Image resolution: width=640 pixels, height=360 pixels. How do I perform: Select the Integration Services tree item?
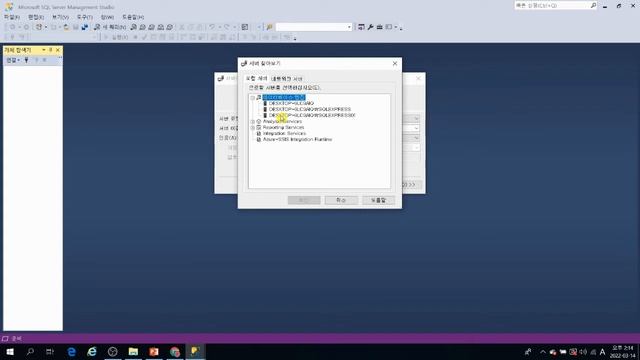coord(284,133)
